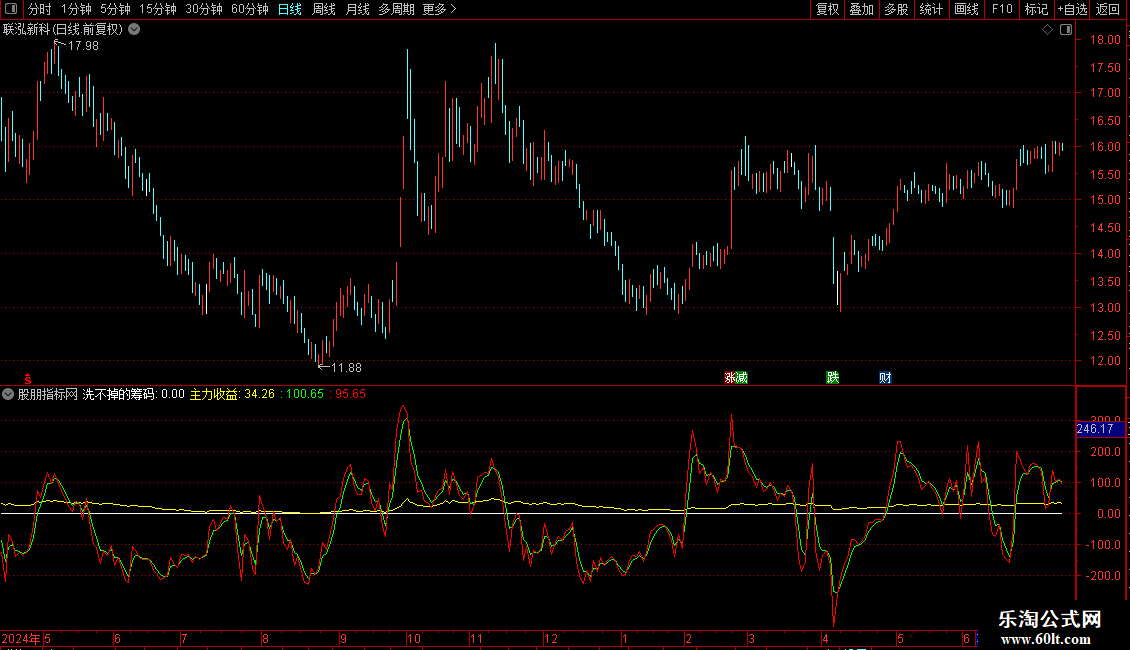Screen dimensions: 1130x650
Task: Click the diamond icon above the price axis
Action: [x=1047, y=30]
